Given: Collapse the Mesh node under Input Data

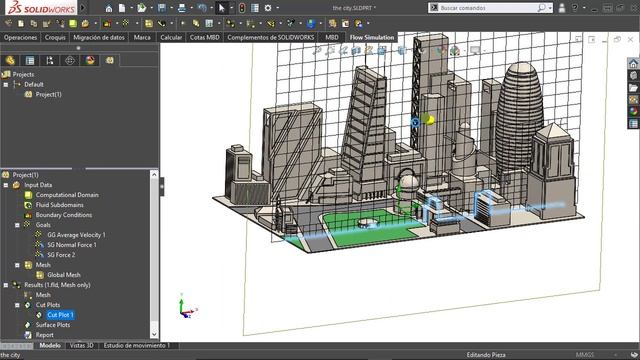Looking at the screenshot, I should pos(17,265).
